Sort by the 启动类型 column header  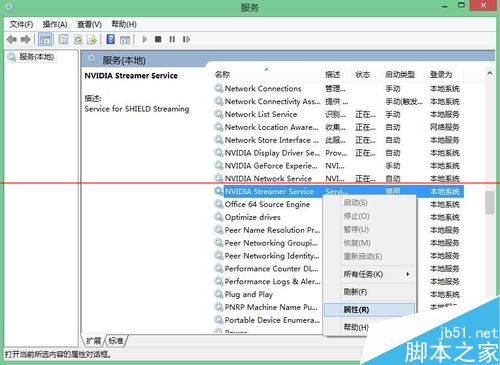pos(405,74)
